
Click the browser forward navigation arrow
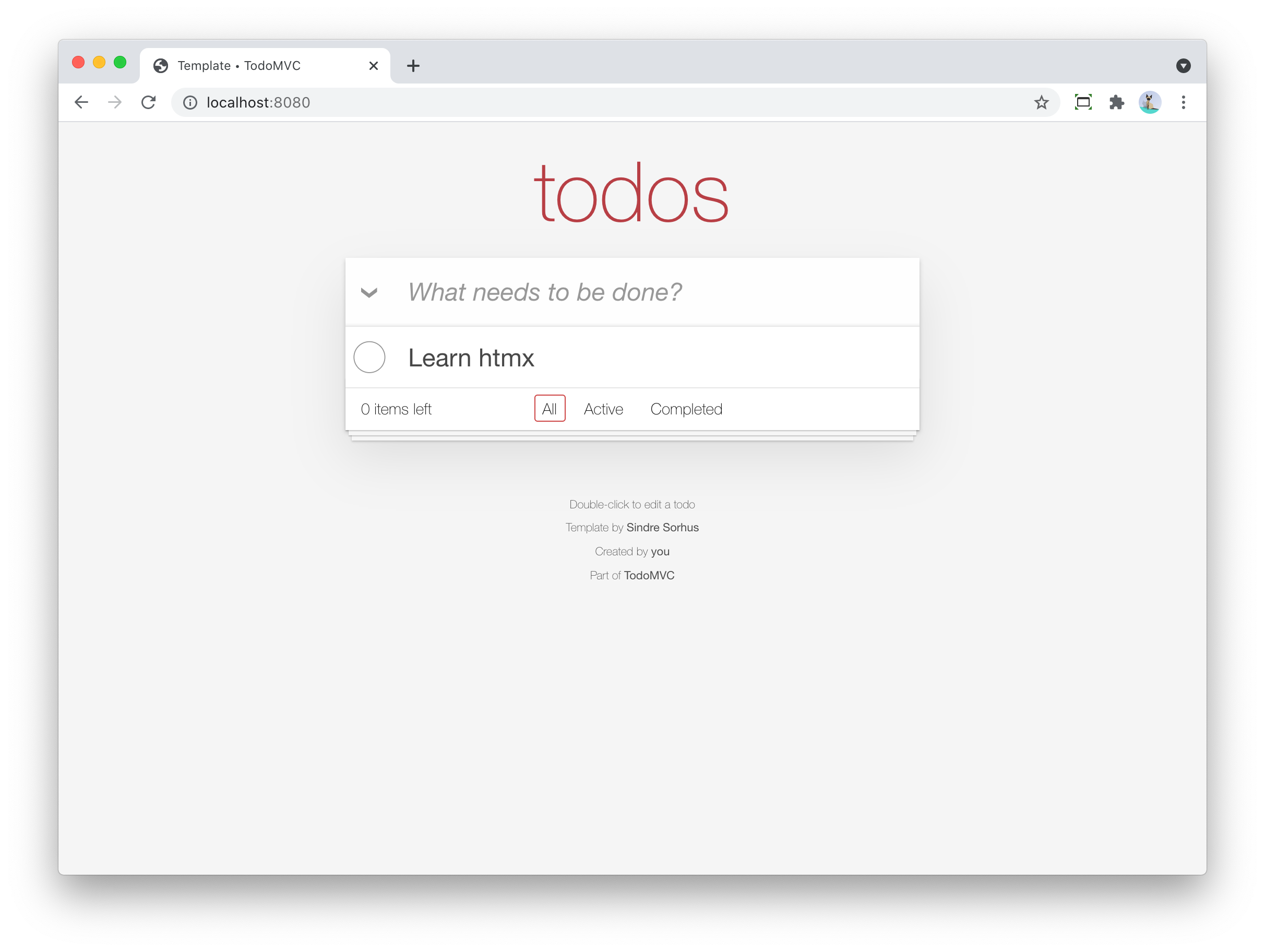(115, 101)
